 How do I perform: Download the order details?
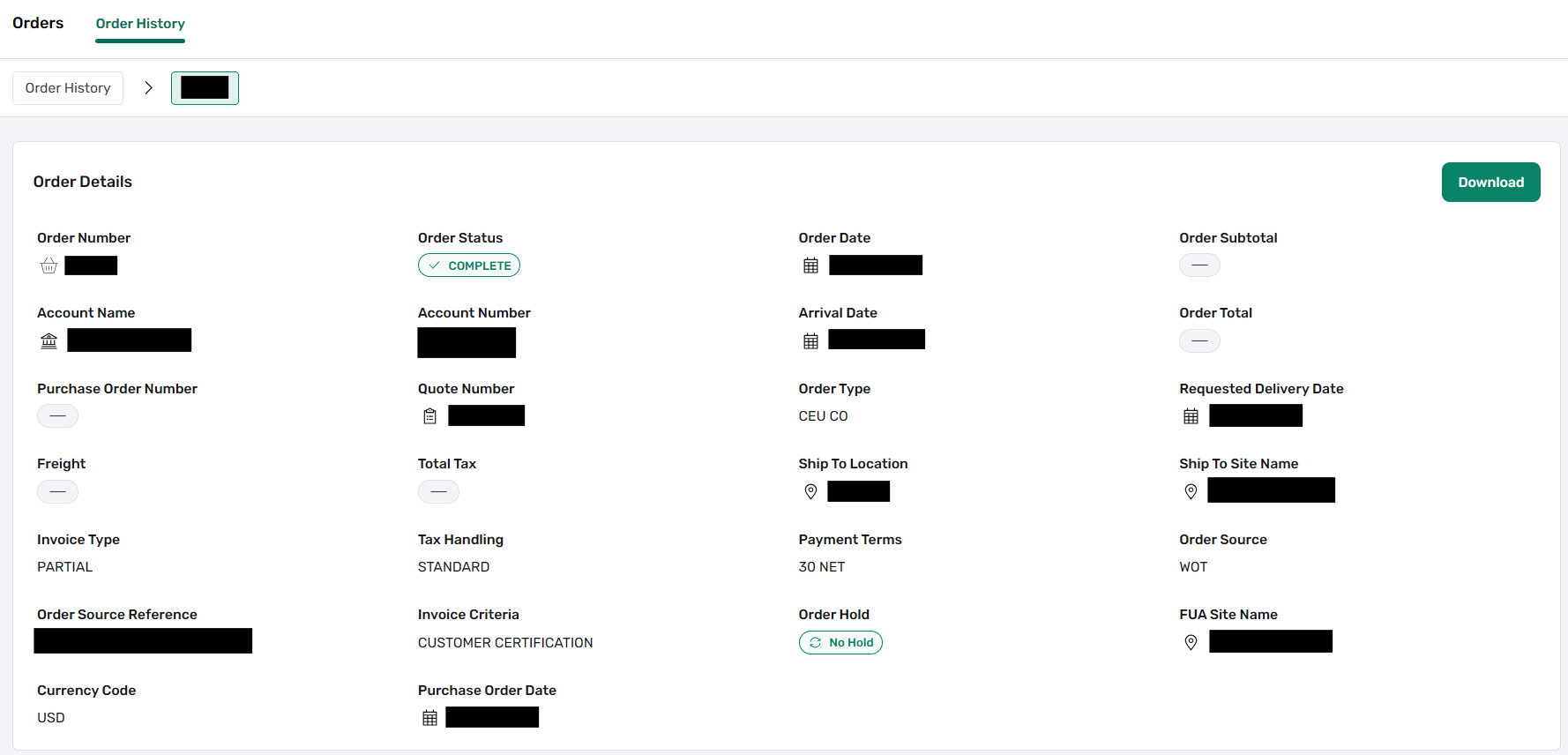coord(1490,182)
